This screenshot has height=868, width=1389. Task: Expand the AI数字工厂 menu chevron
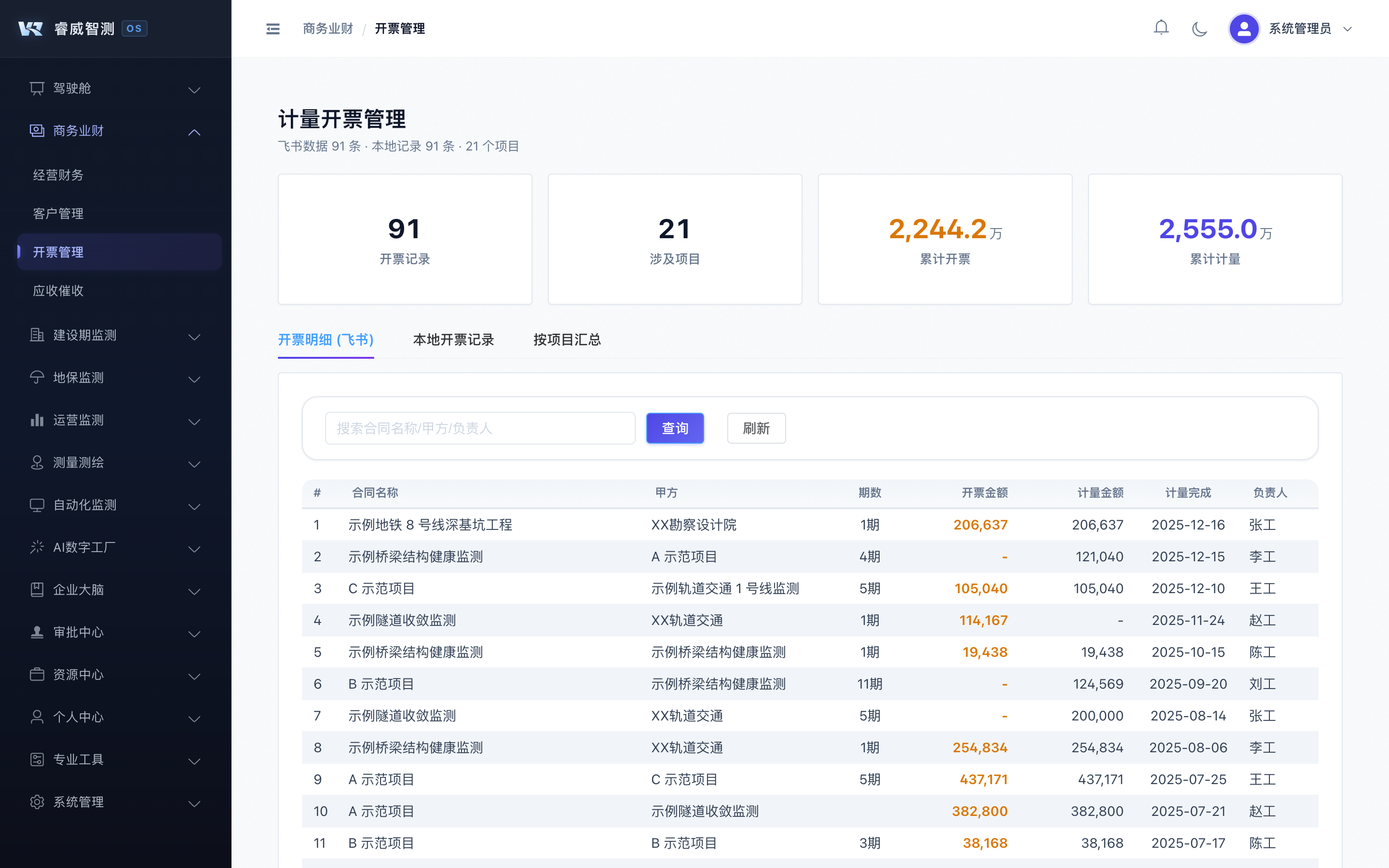194,549
